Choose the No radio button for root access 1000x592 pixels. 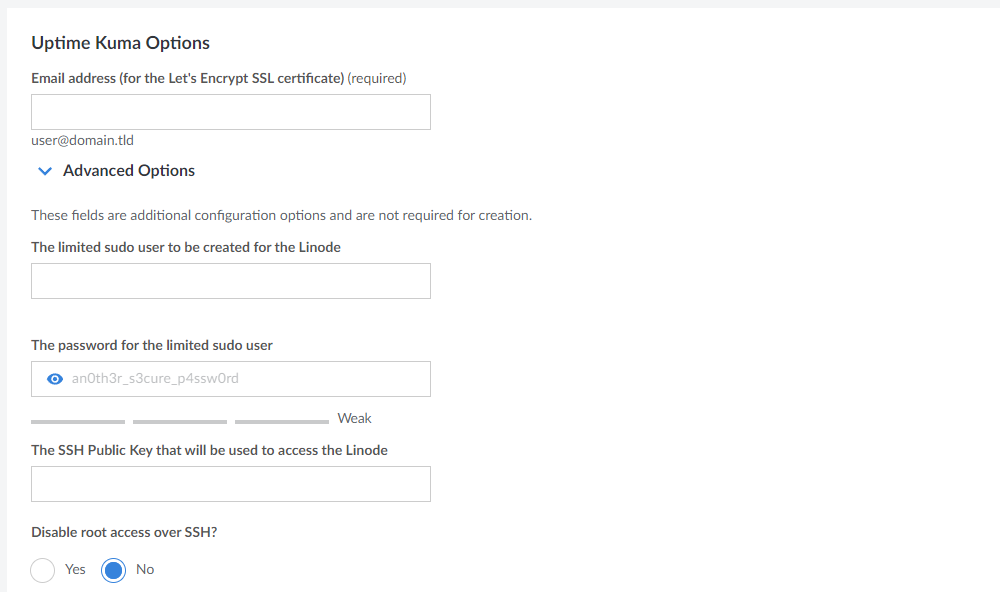pos(114,570)
